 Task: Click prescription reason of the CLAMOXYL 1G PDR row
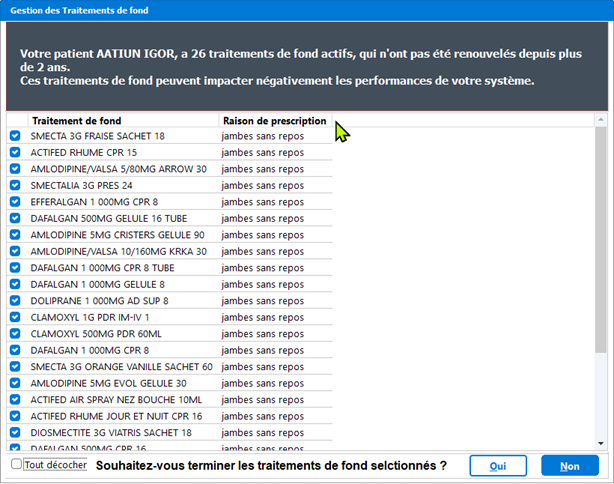262,317
